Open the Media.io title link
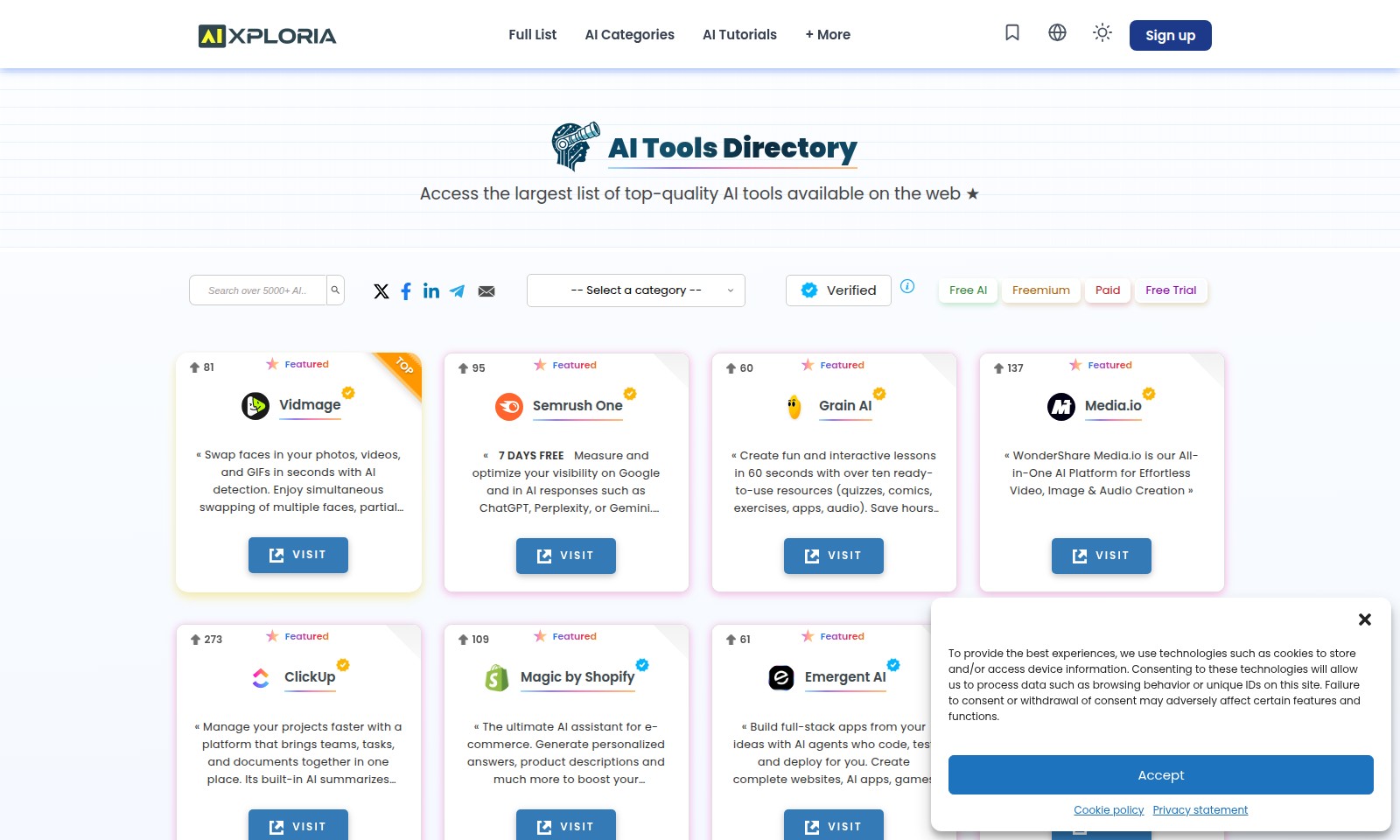 point(1113,406)
